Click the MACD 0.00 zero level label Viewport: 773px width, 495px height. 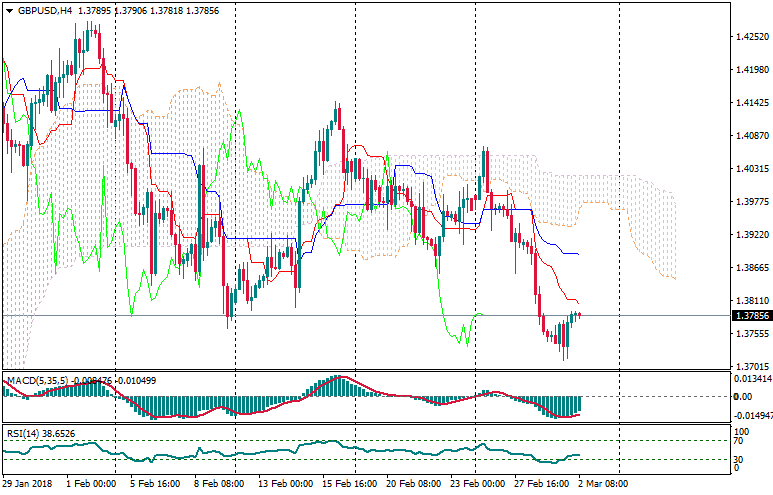pos(743,396)
